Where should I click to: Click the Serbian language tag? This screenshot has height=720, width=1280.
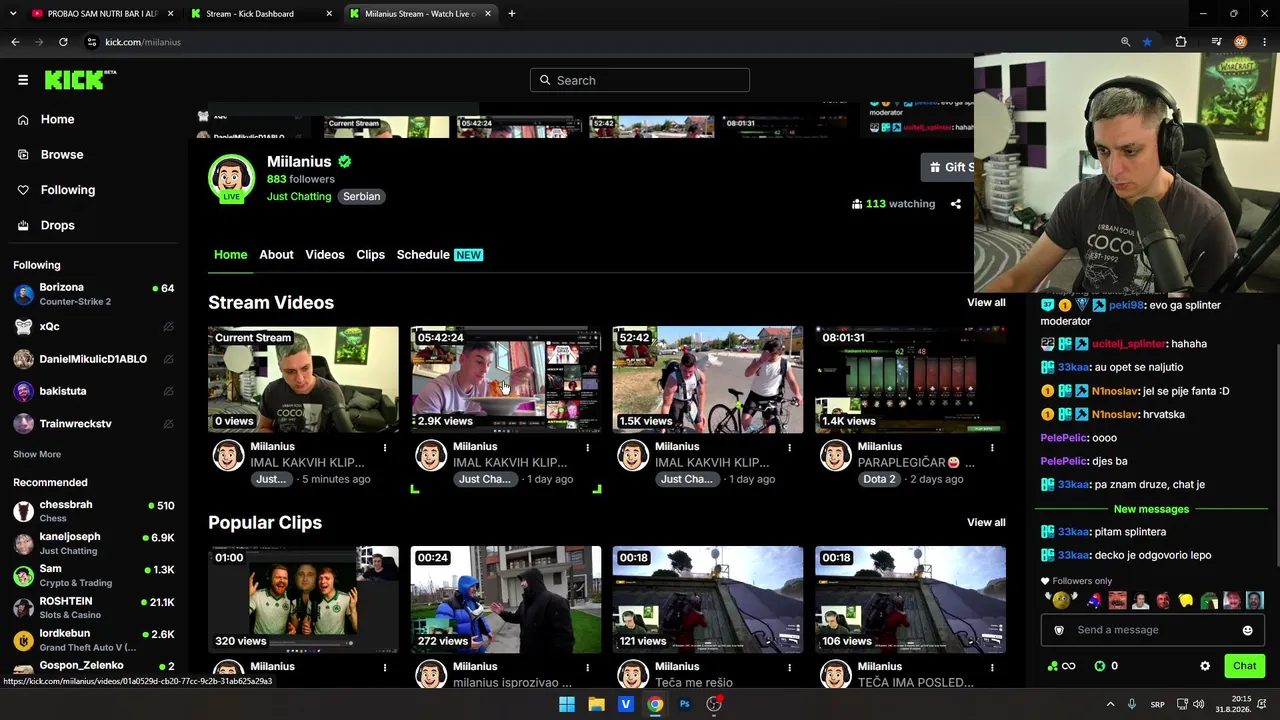pyautogui.click(x=362, y=196)
